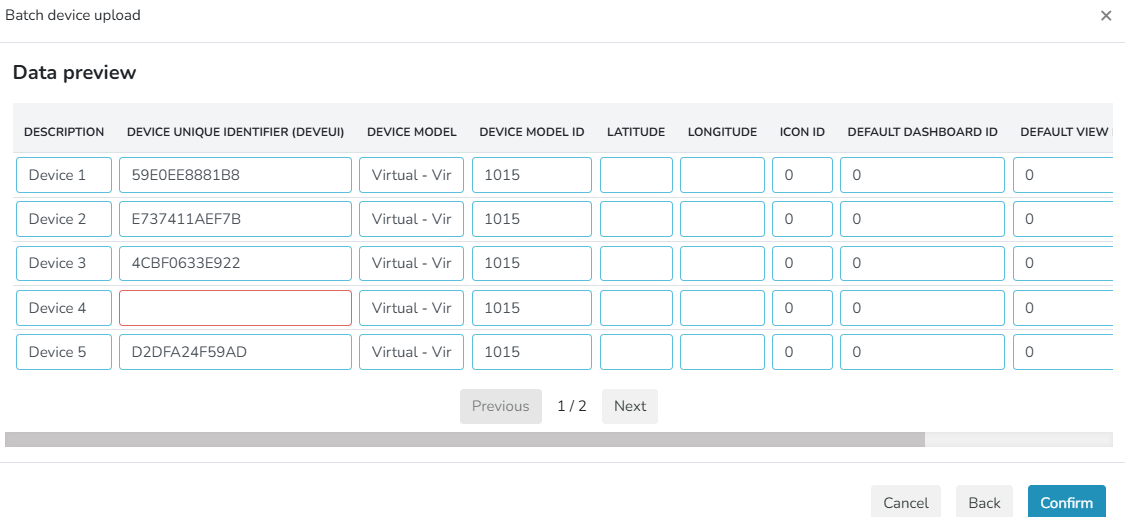
Task: Edit DevEUI field containing 59E0EE8881B8
Action: [x=235, y=175]
